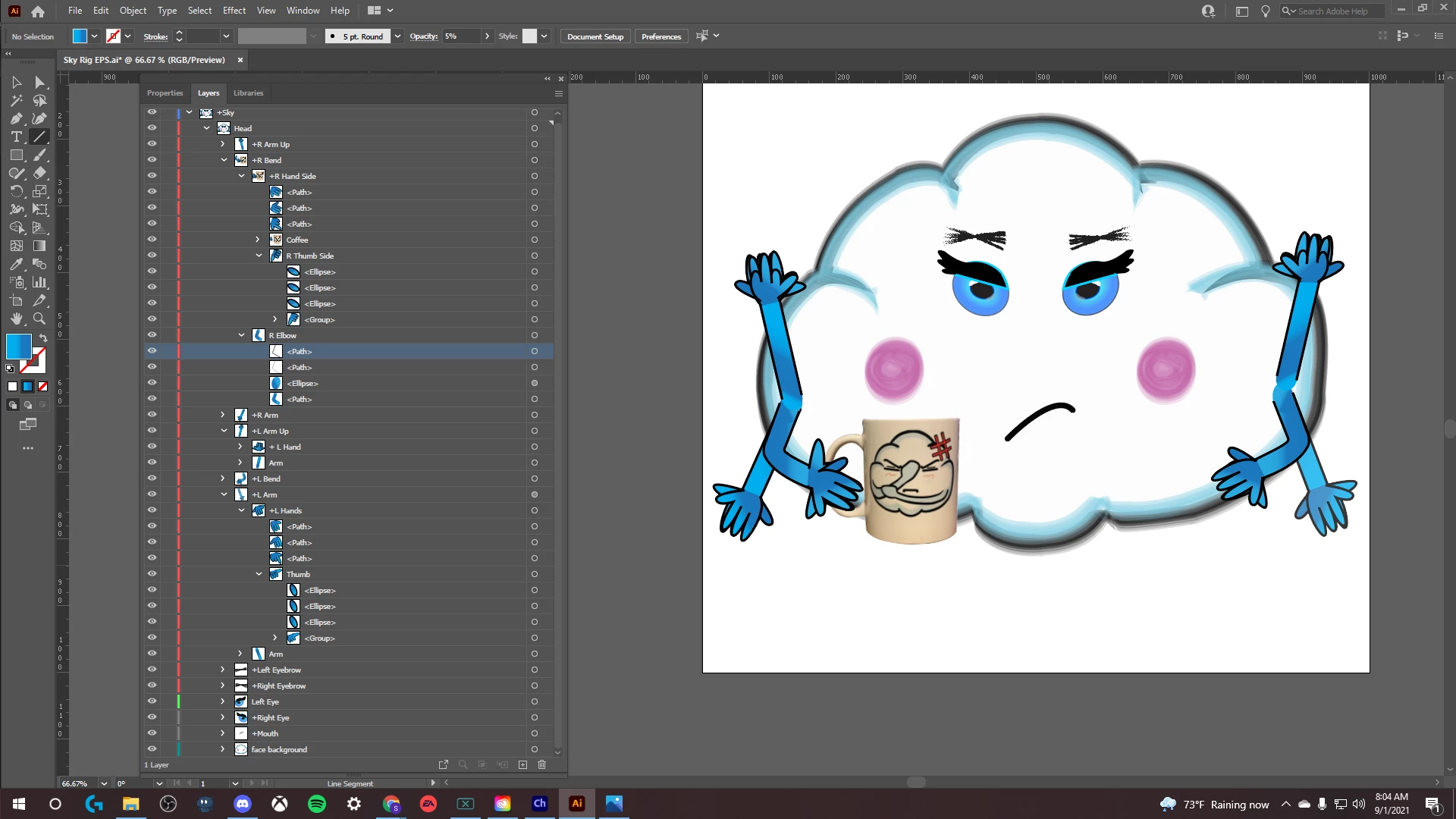Click the Preferences button
Screen dimensions: 1456x819
point(661,36)
